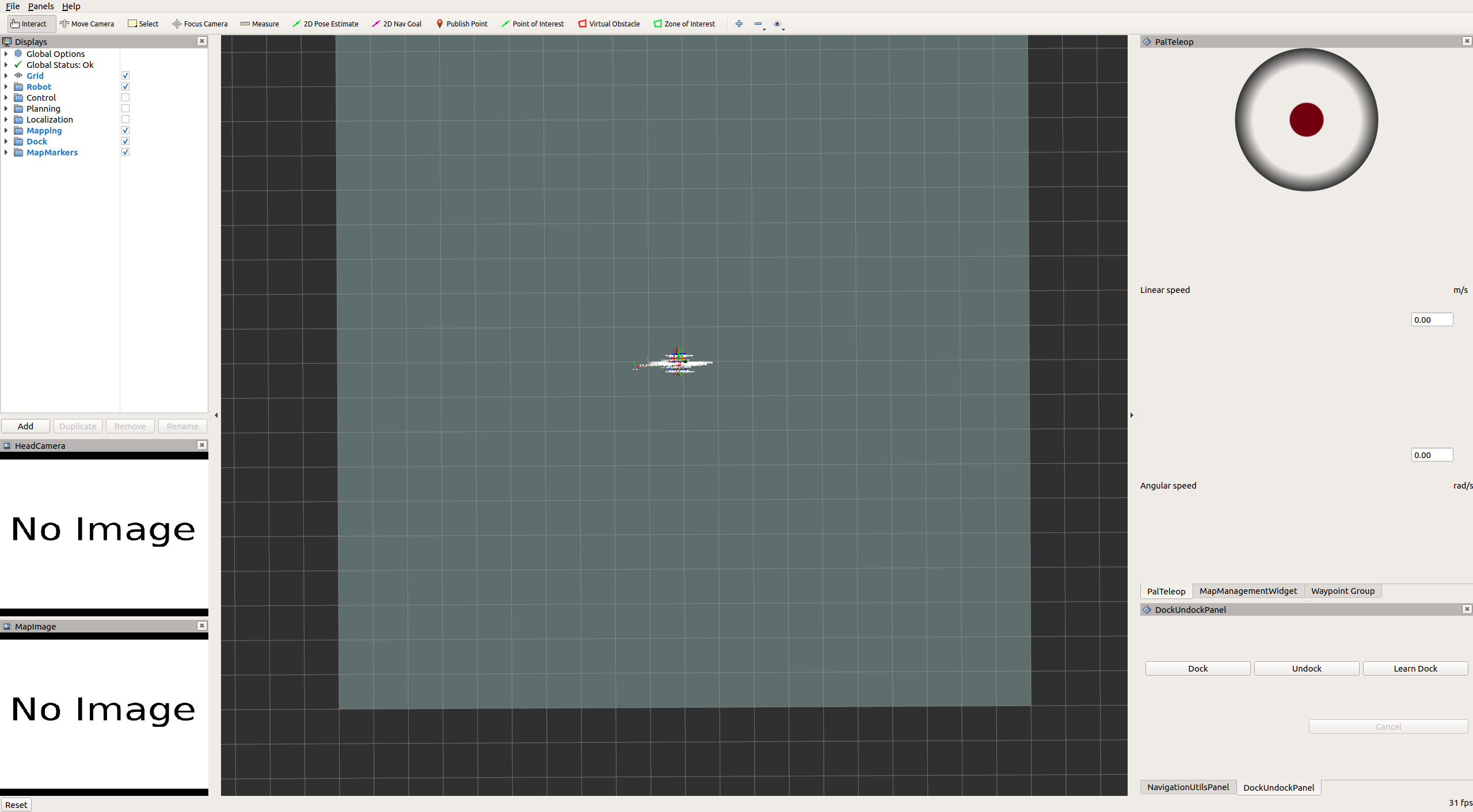The height and width of the screenshot is (812, 1473).
Task: Select the 2D Nav Goal tool
Action: point(397,24)
